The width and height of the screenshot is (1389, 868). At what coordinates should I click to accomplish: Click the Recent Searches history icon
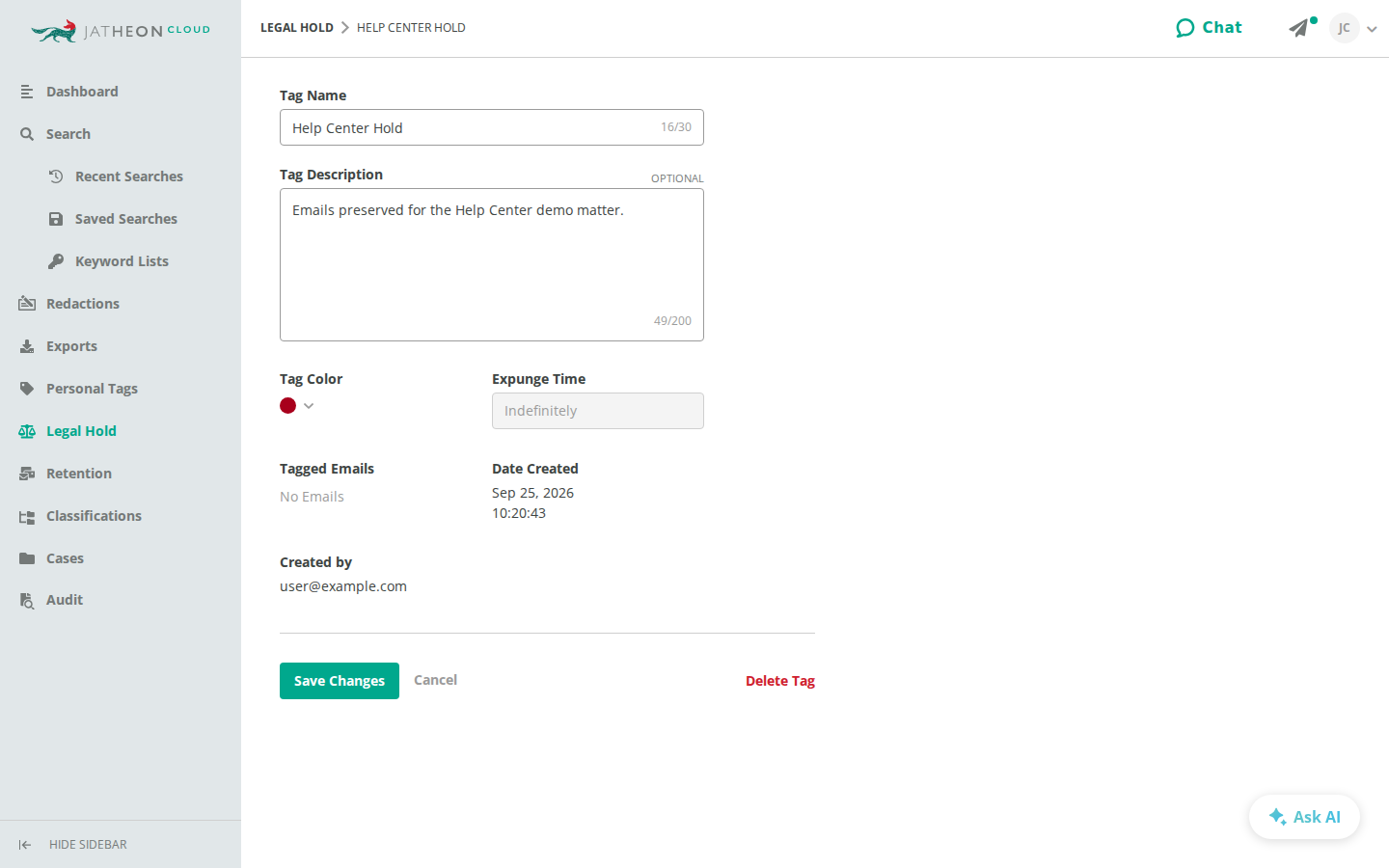56,176
